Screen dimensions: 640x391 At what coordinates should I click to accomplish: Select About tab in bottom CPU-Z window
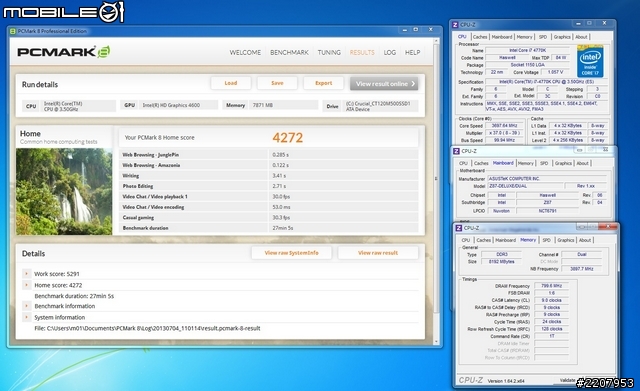(x=585, y=240)
